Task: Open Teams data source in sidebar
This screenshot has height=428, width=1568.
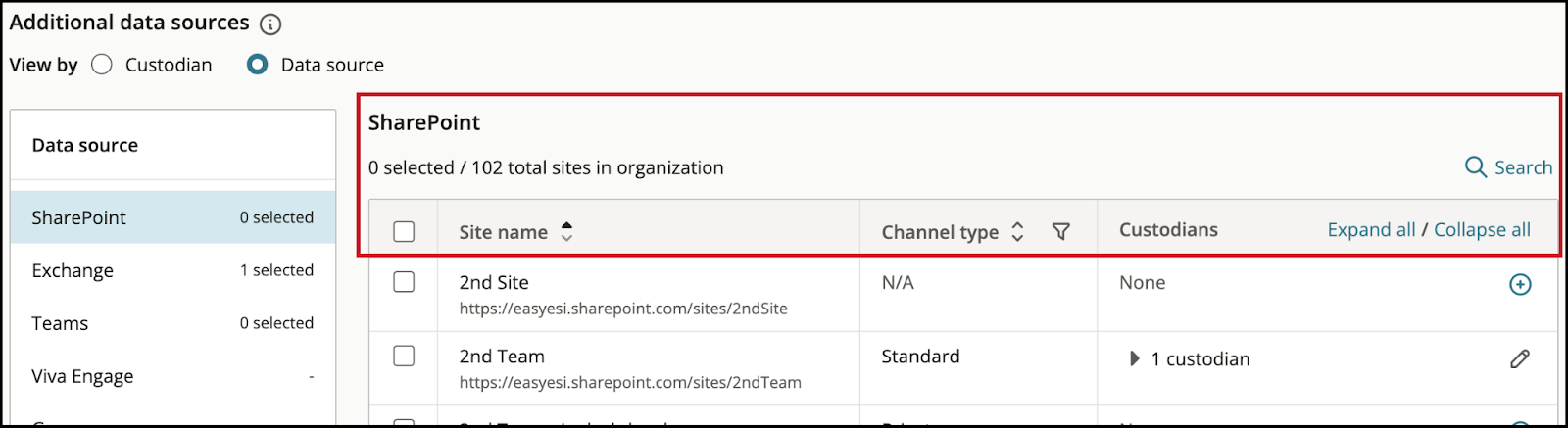Action: click(x=173, y=323)
